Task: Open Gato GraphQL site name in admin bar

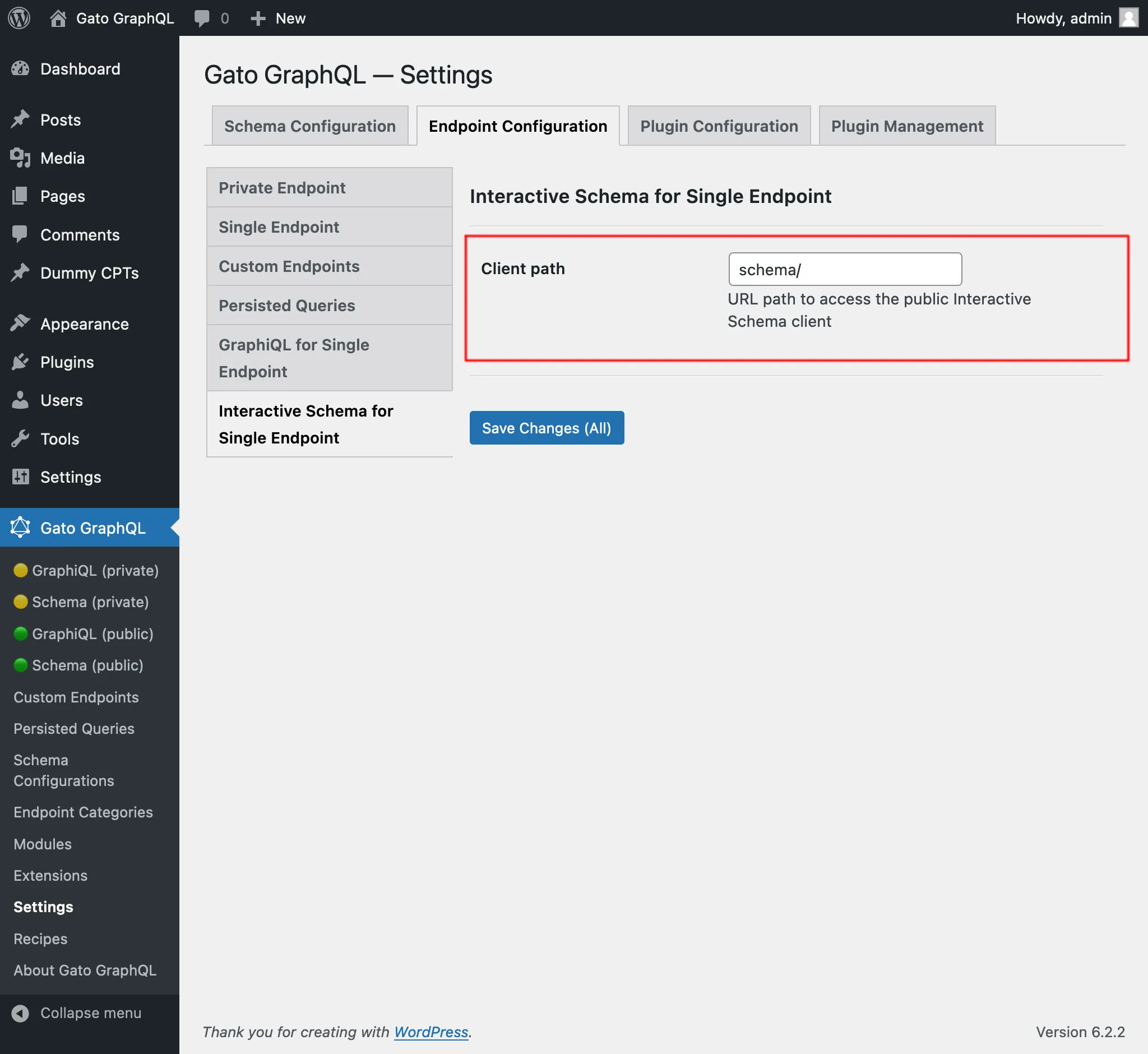Action: click(x=125, y=19)
